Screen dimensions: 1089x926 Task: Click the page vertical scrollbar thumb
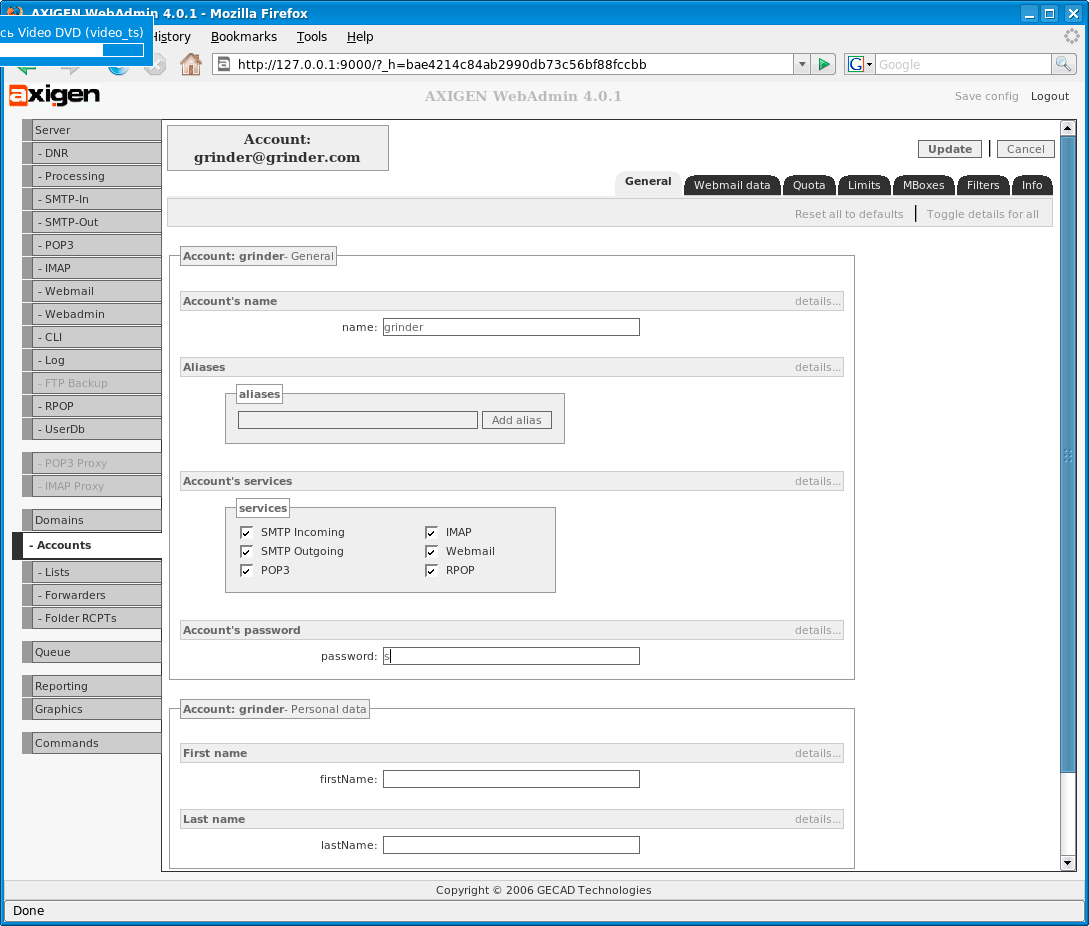(x=1067, y=454)
